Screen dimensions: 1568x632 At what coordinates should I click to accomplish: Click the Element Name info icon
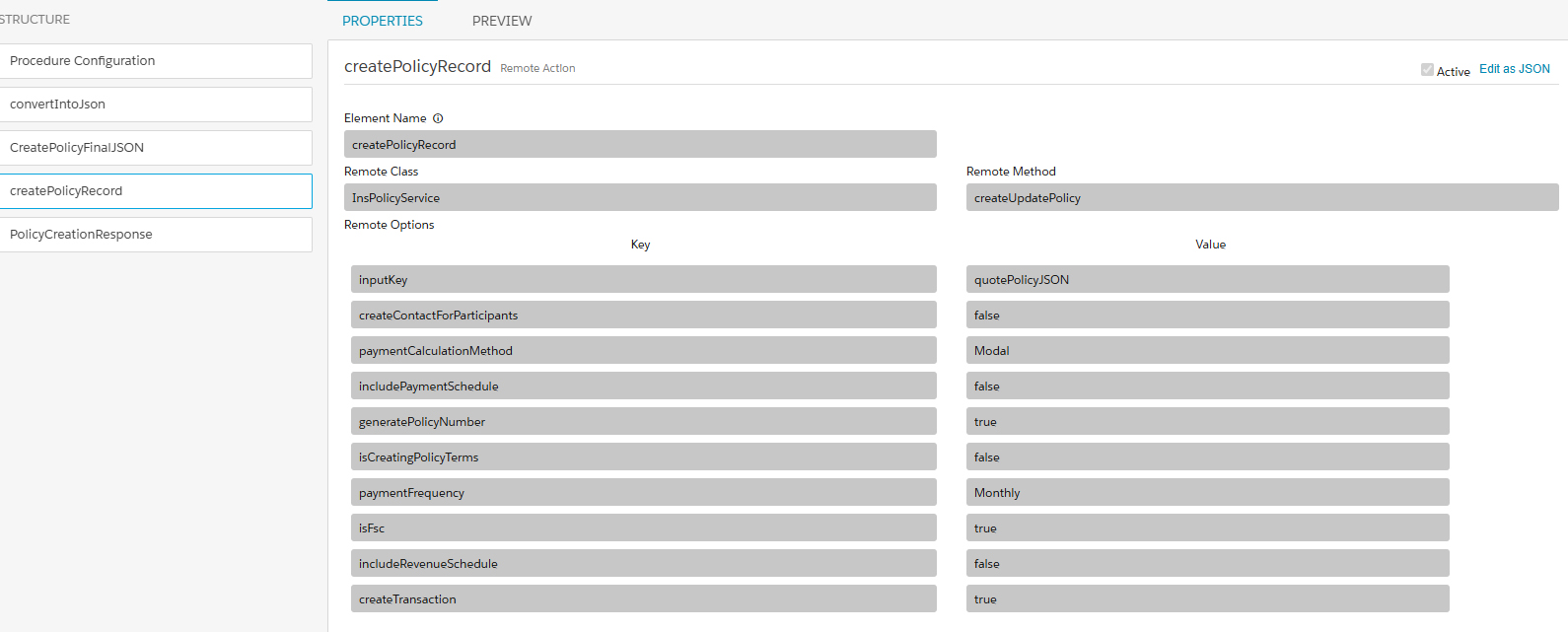point(438,118)
